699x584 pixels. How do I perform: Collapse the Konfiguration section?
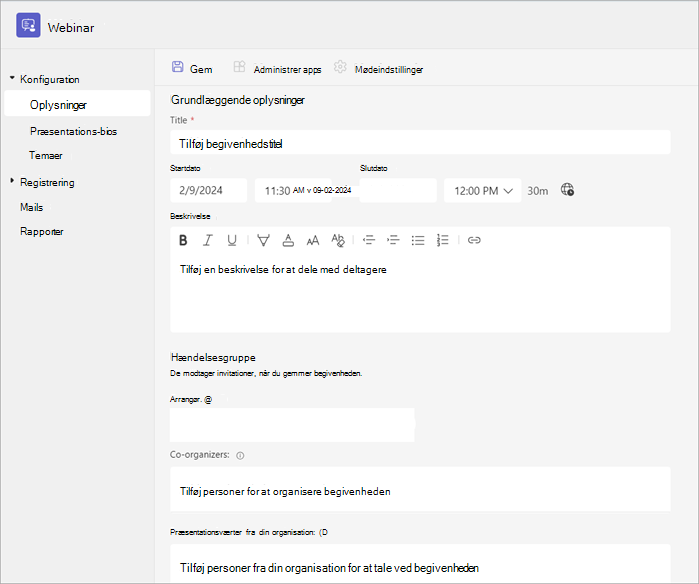[x=12, y=78]
